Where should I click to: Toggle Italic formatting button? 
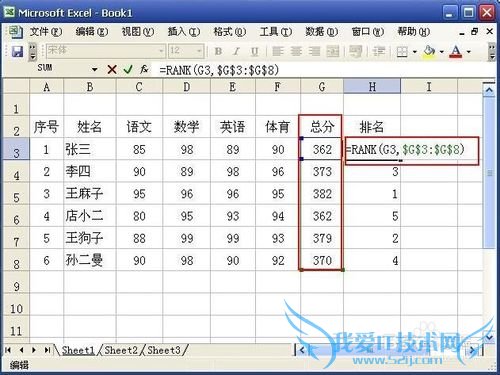point(236,51)
